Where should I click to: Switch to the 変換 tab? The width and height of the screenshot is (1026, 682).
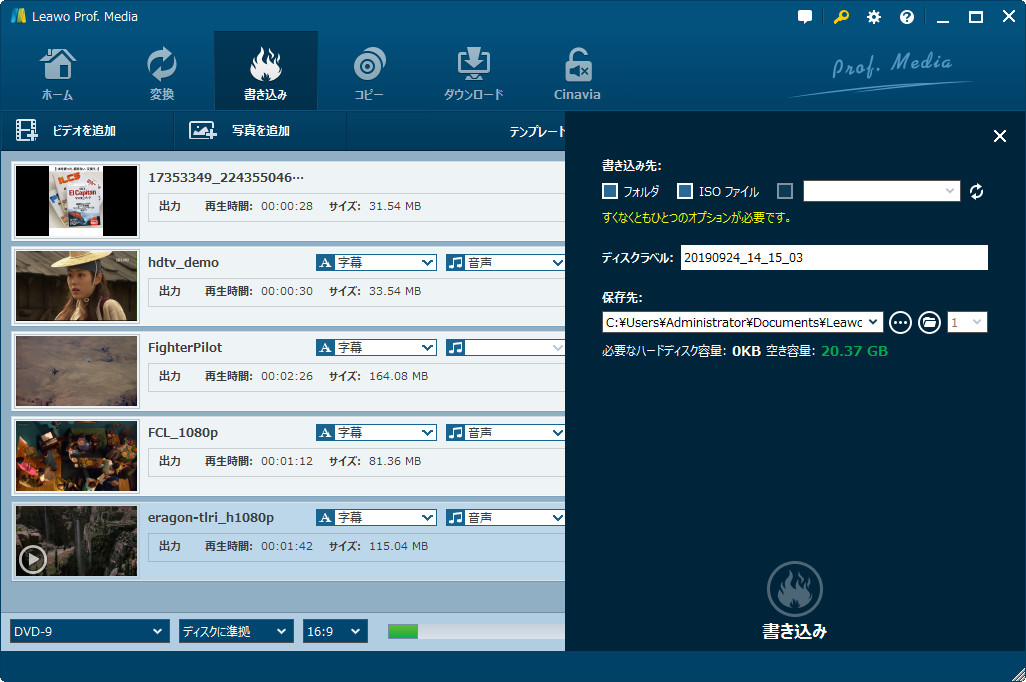click(x=162, y=72)
